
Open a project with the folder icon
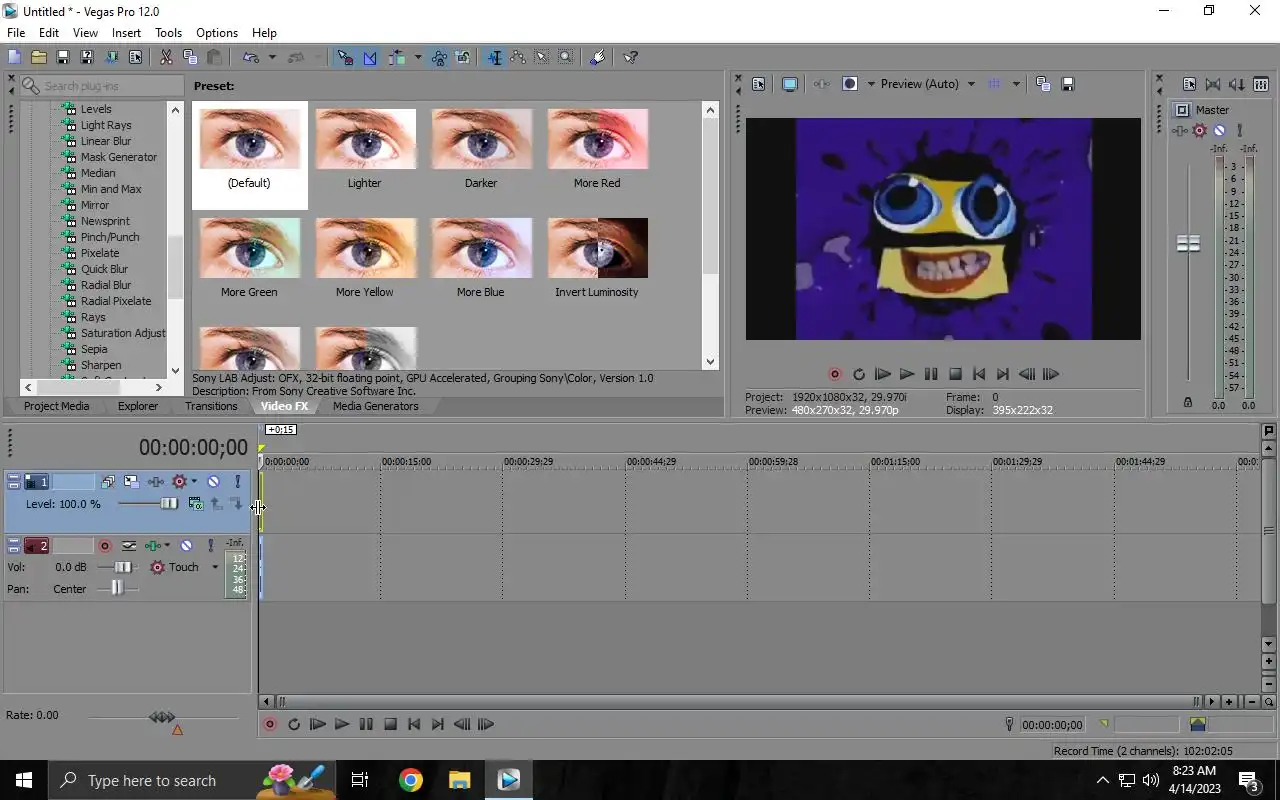(x=38, y=58)
